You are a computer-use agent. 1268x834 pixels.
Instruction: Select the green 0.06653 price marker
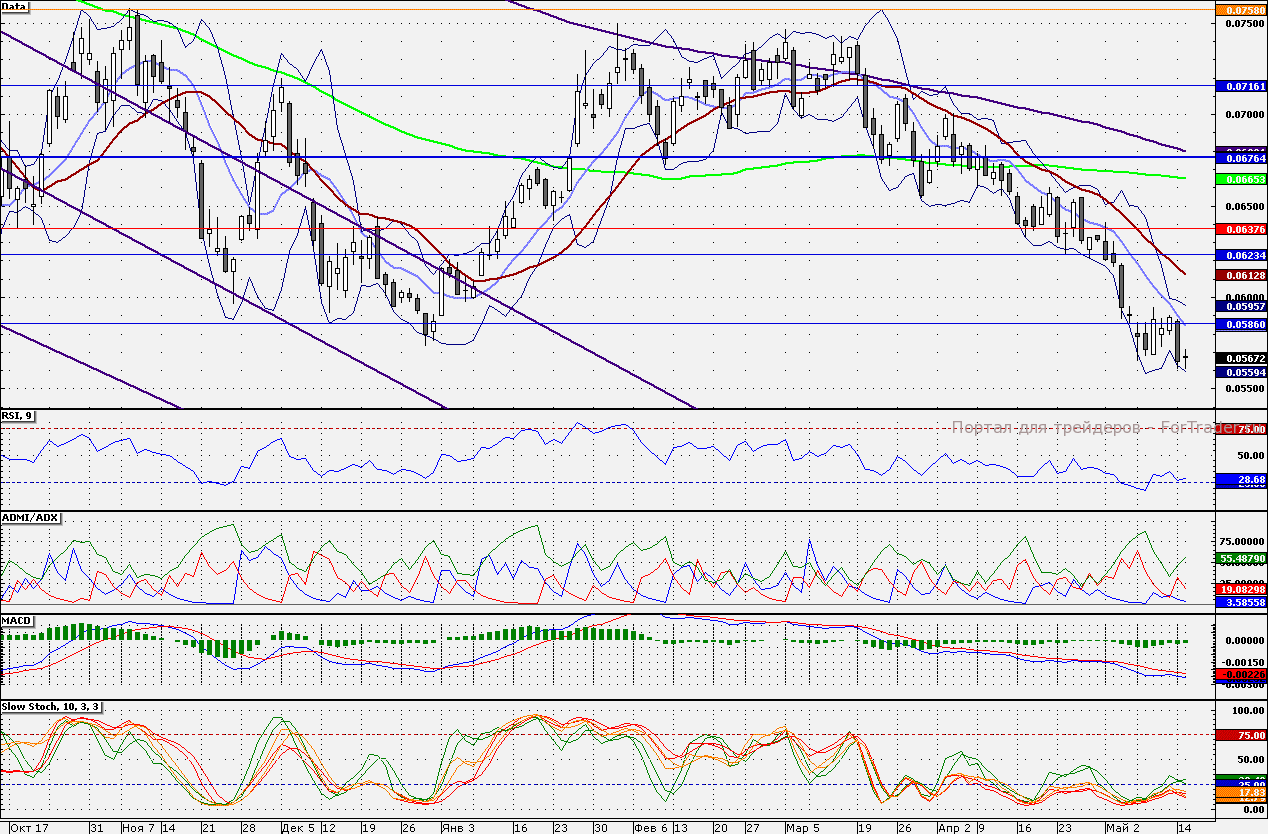pos(1240,178)
